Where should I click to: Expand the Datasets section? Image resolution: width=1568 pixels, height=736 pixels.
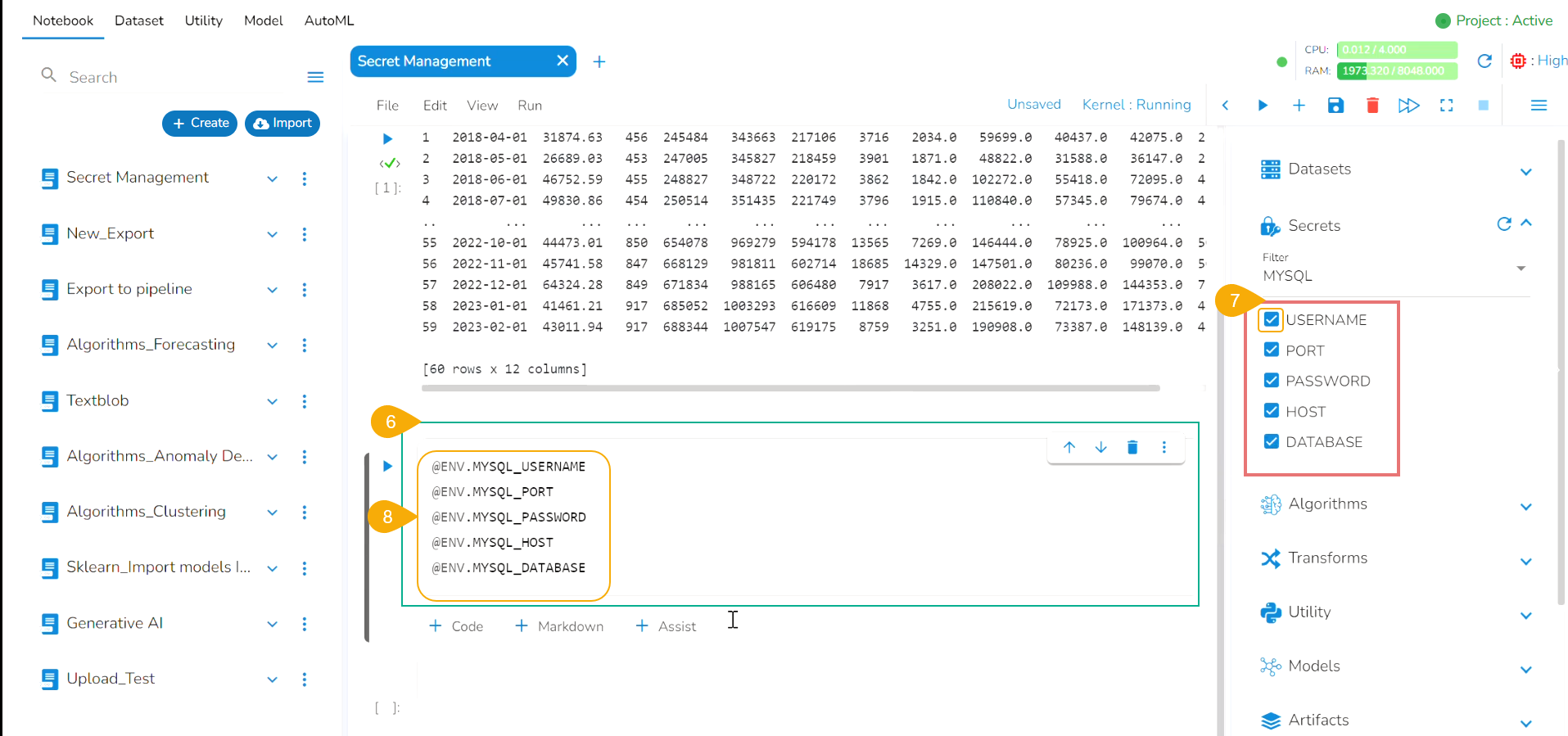1525,171
